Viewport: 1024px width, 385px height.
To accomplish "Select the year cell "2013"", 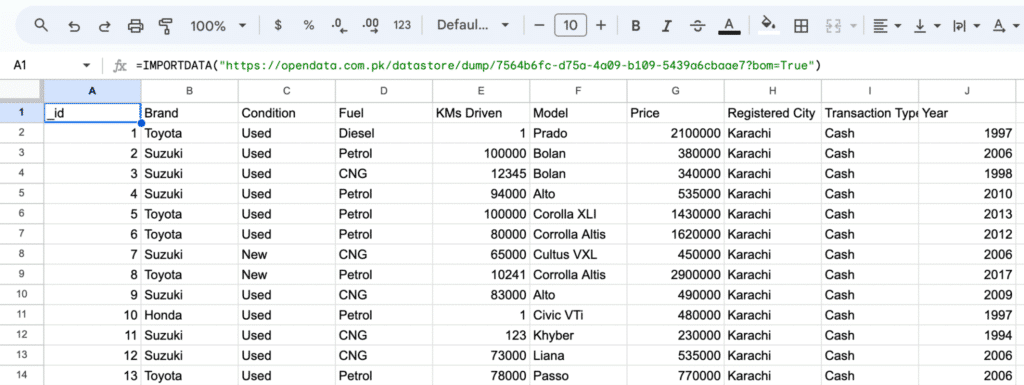I will [x=967, y=214].
